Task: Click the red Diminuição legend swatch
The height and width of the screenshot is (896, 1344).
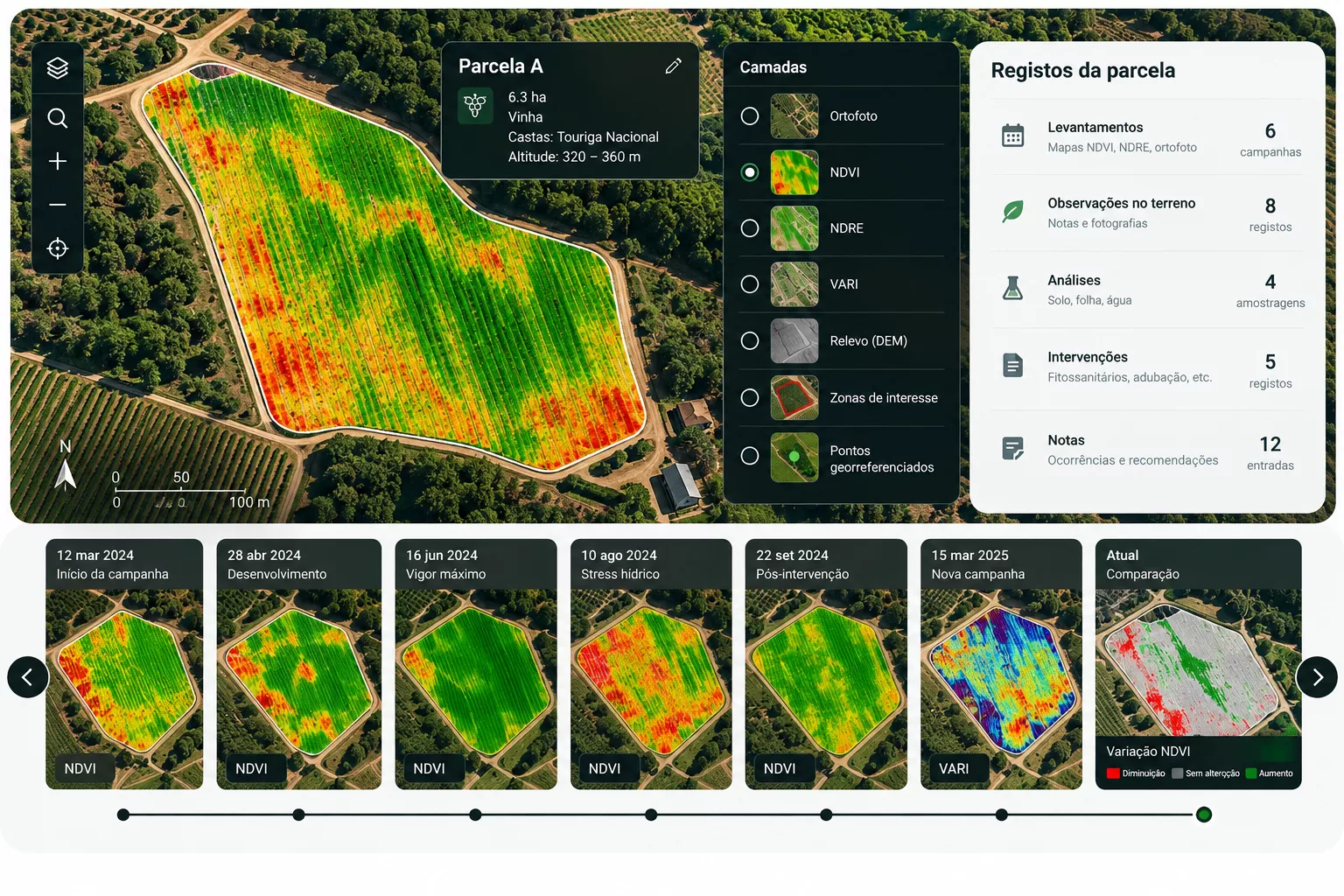Action: 1113,773
